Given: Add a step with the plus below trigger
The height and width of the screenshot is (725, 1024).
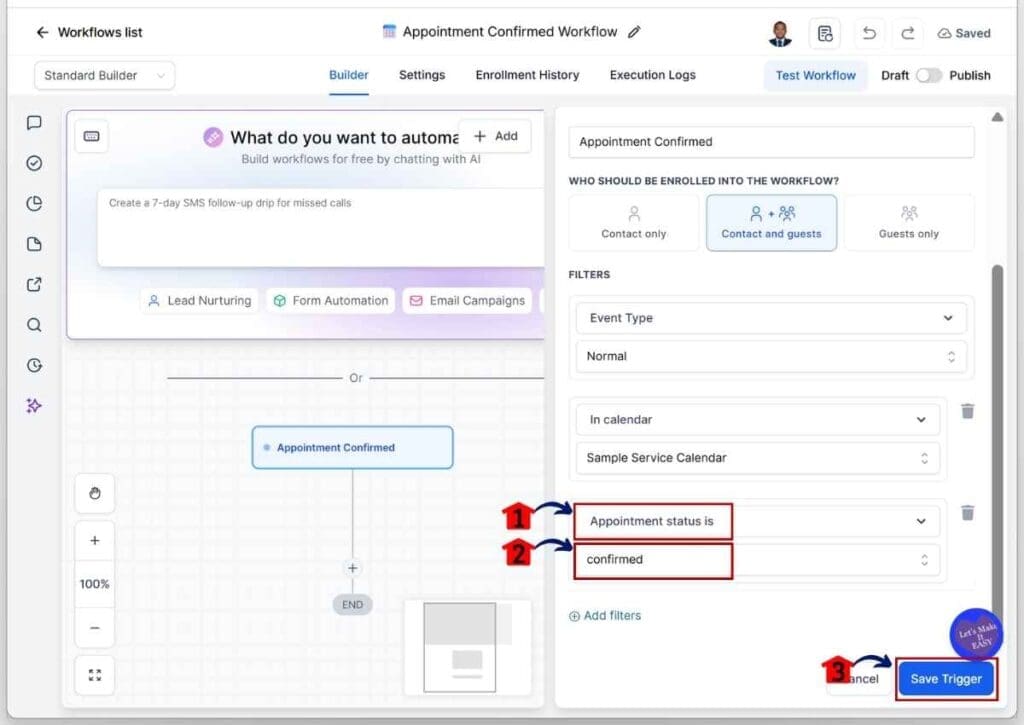Looking at the screenshot, I should coord(353,568).
